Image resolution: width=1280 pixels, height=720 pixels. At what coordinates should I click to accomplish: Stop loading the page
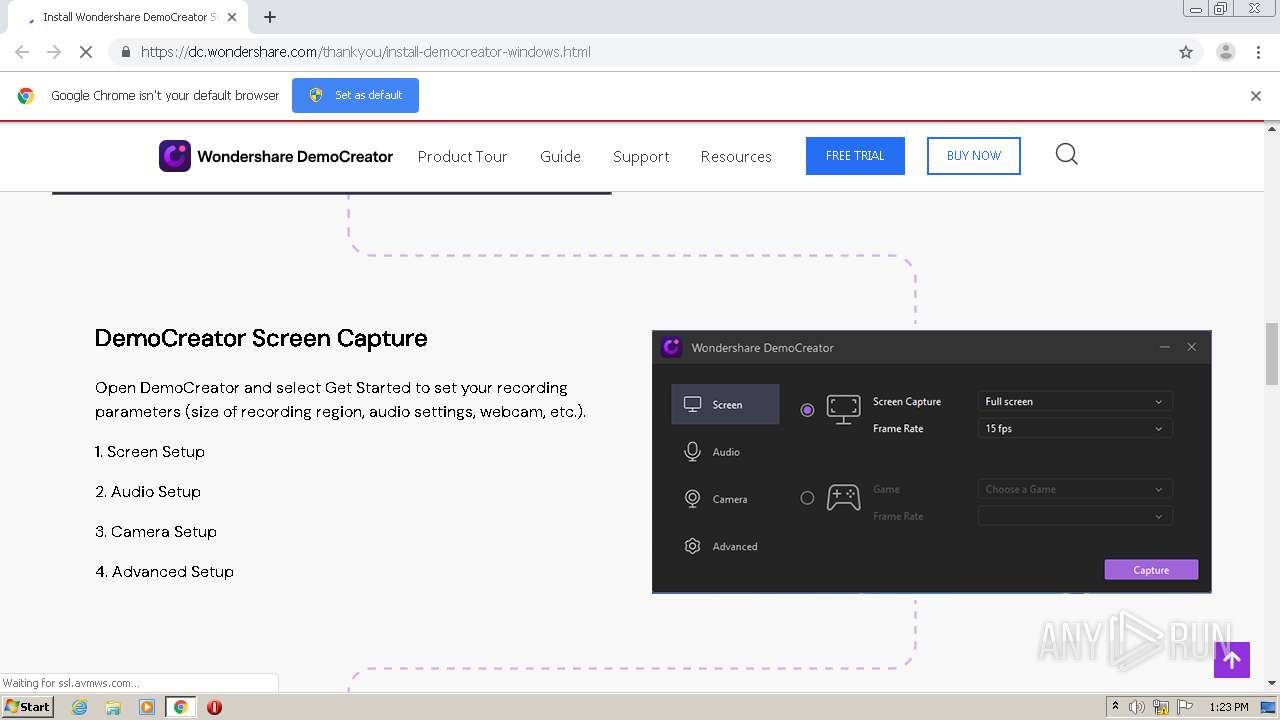pos(85,52)
